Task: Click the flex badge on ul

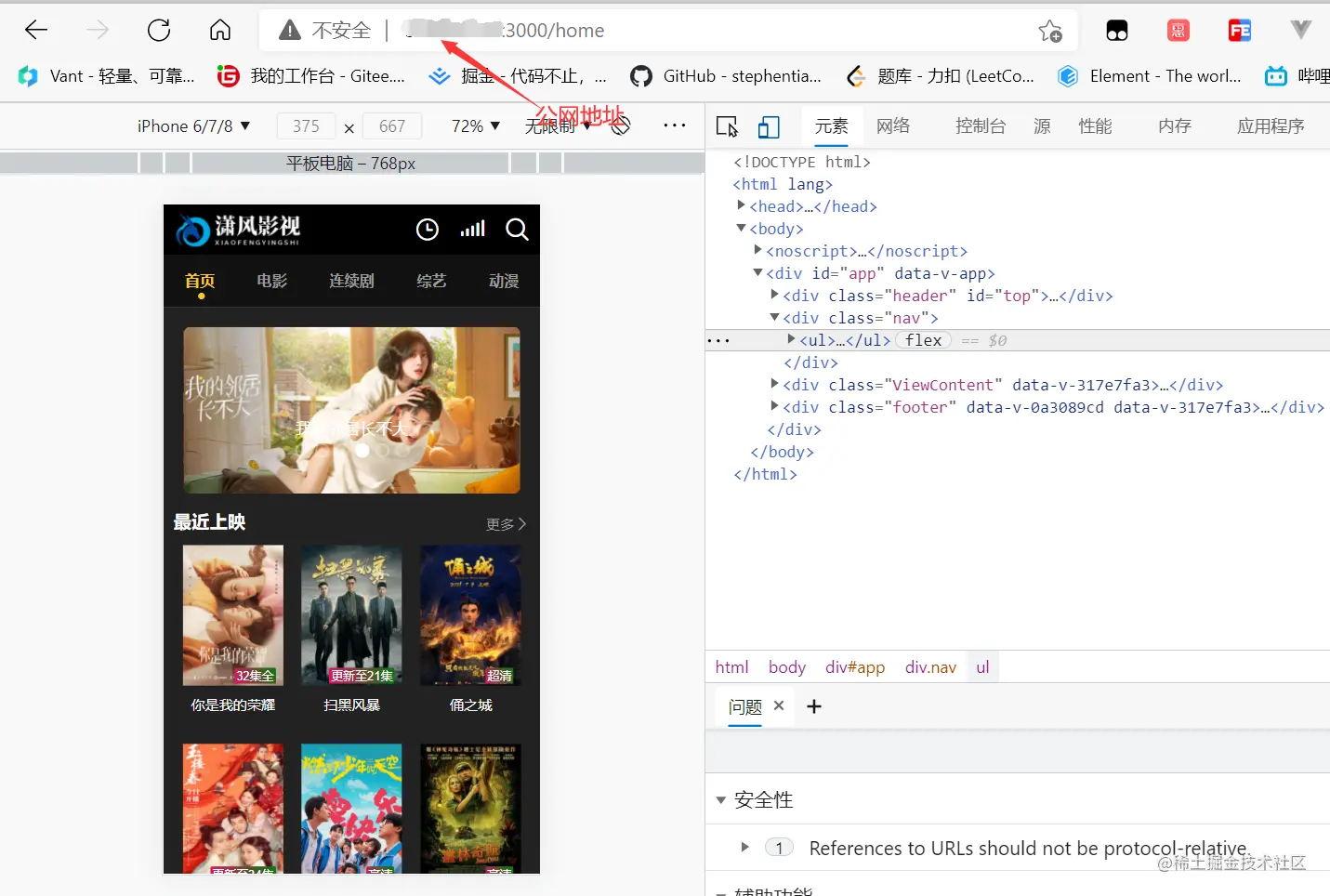Action: (x=923, y=340)
